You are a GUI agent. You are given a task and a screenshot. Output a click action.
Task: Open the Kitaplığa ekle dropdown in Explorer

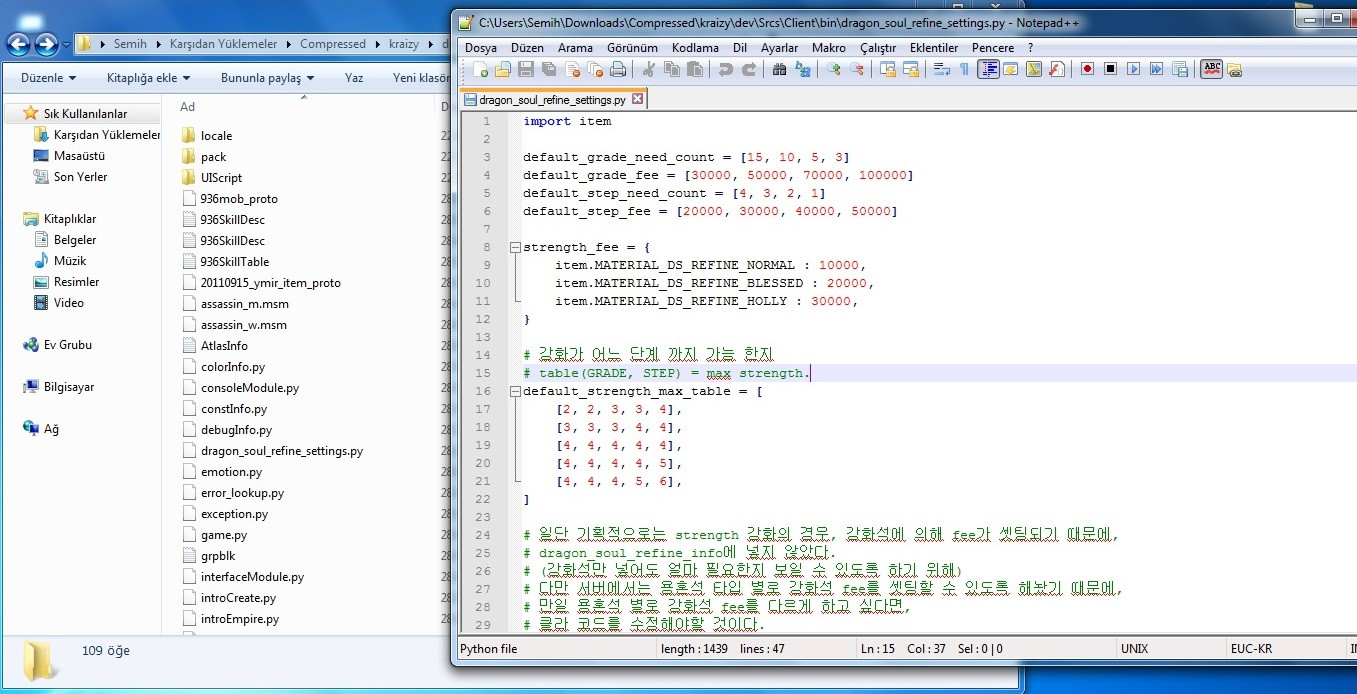(x=149, y=78)
